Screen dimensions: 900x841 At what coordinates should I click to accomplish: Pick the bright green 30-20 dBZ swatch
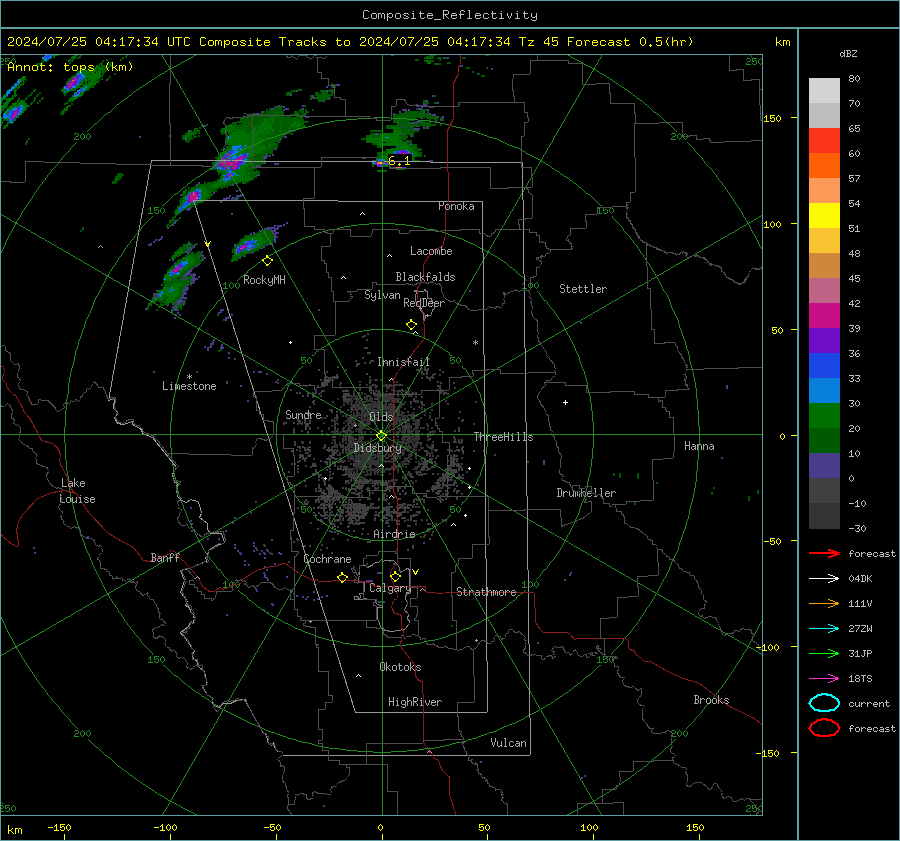tap(824, 416)
